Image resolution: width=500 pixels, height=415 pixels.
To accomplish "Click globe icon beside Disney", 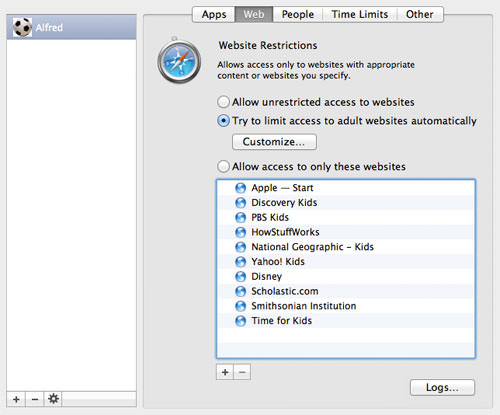I will click(240, 276).
